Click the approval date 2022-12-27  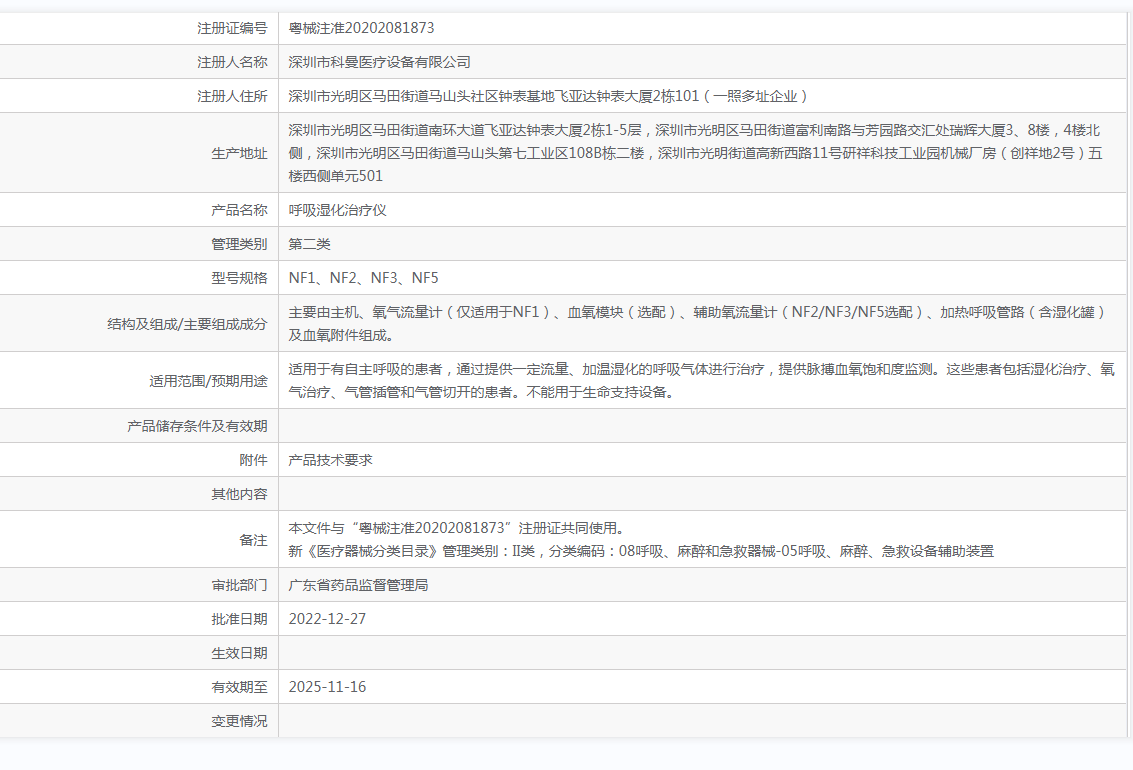(327, 619)
